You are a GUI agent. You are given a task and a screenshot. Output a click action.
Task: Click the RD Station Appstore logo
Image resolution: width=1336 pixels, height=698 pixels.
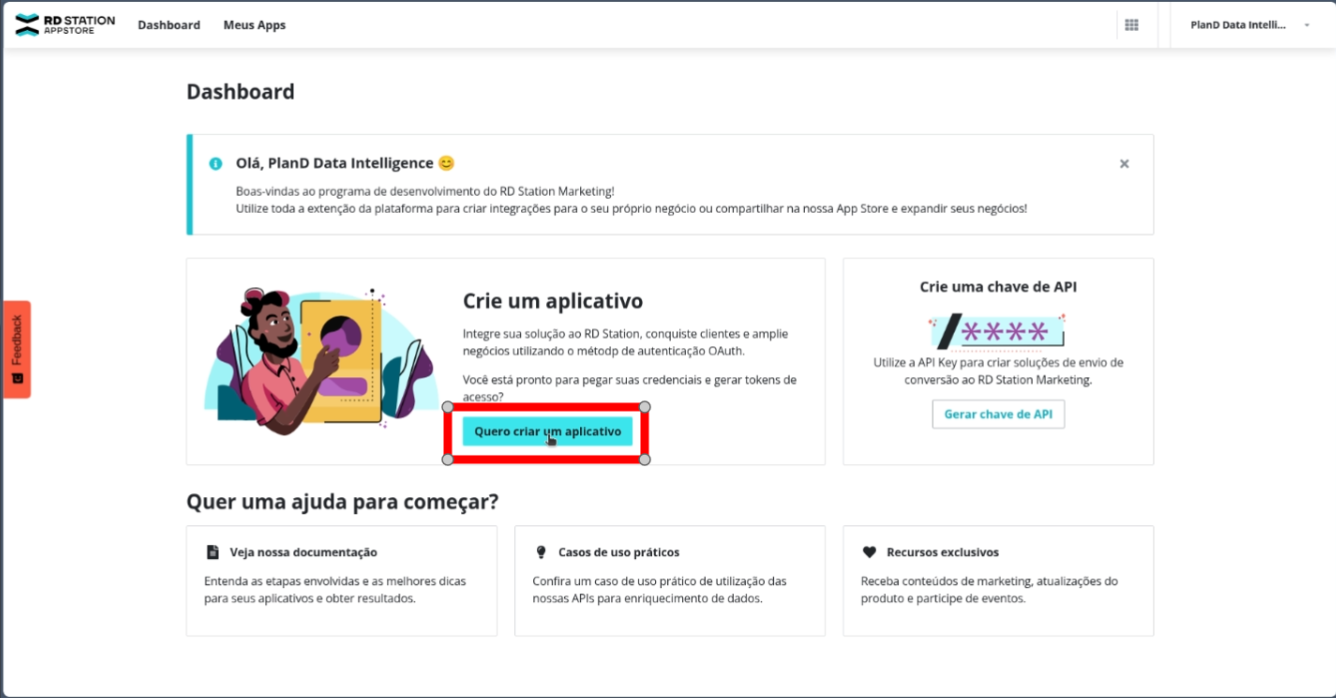coord(65,25)
